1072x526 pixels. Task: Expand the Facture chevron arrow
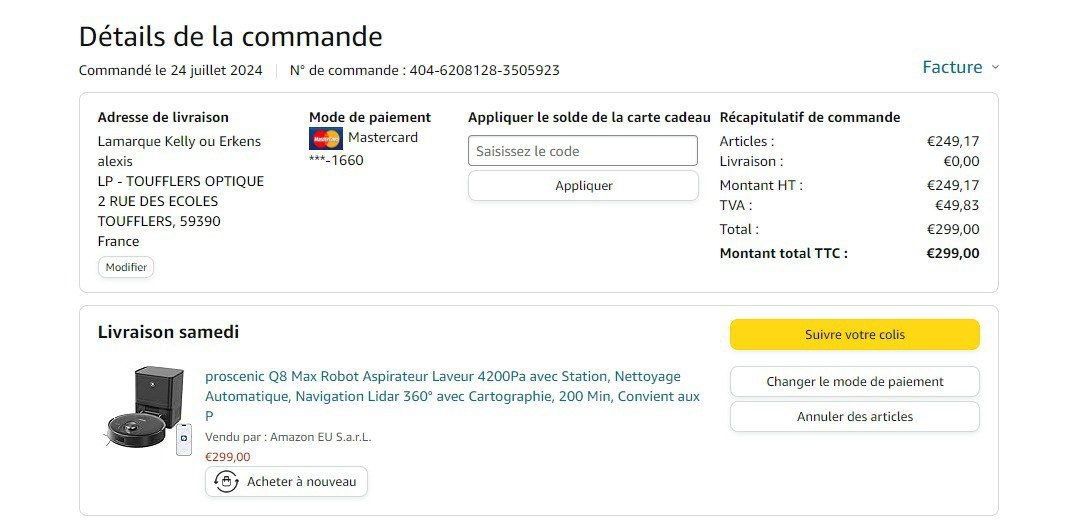[x=994, y=68]
